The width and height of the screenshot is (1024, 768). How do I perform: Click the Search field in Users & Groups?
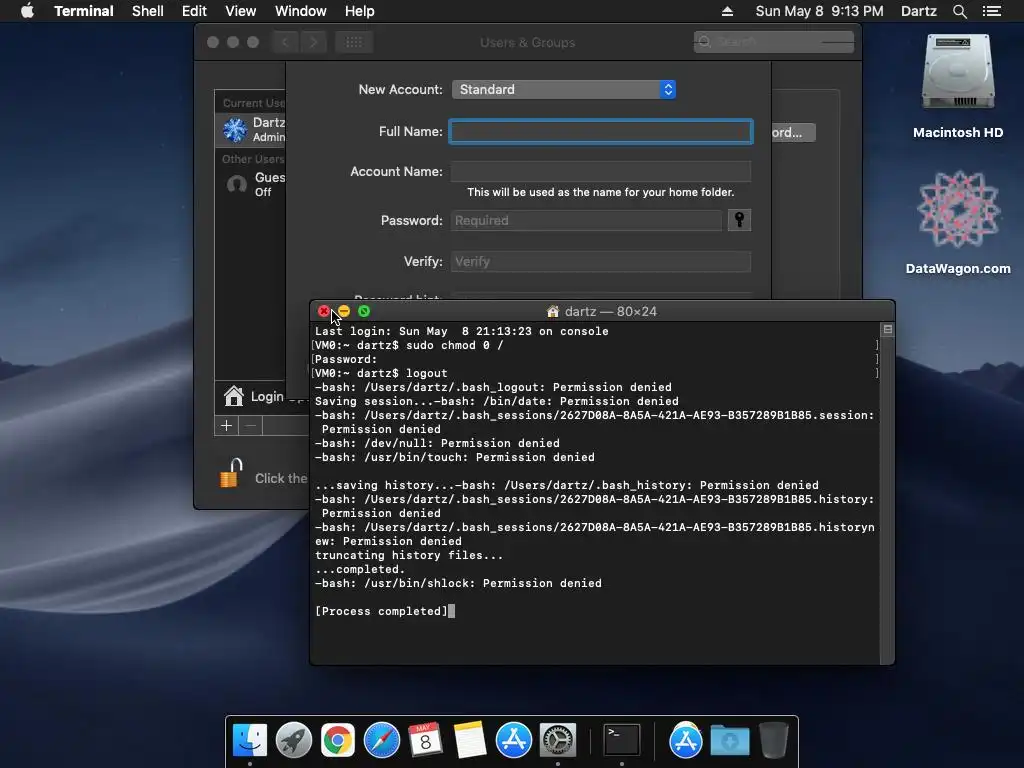(x=774, y=42)
